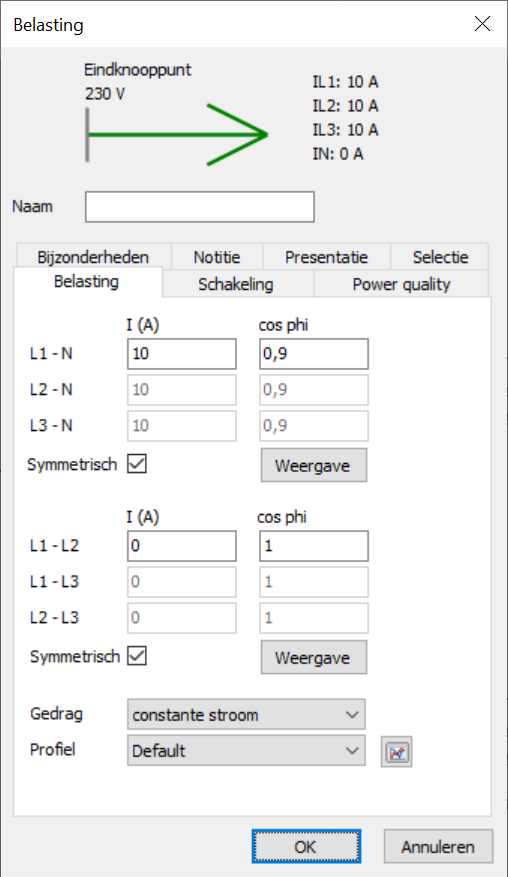Click Weergave button under the L3 - N row
This screenshot has height=877, width=508.
314,465
